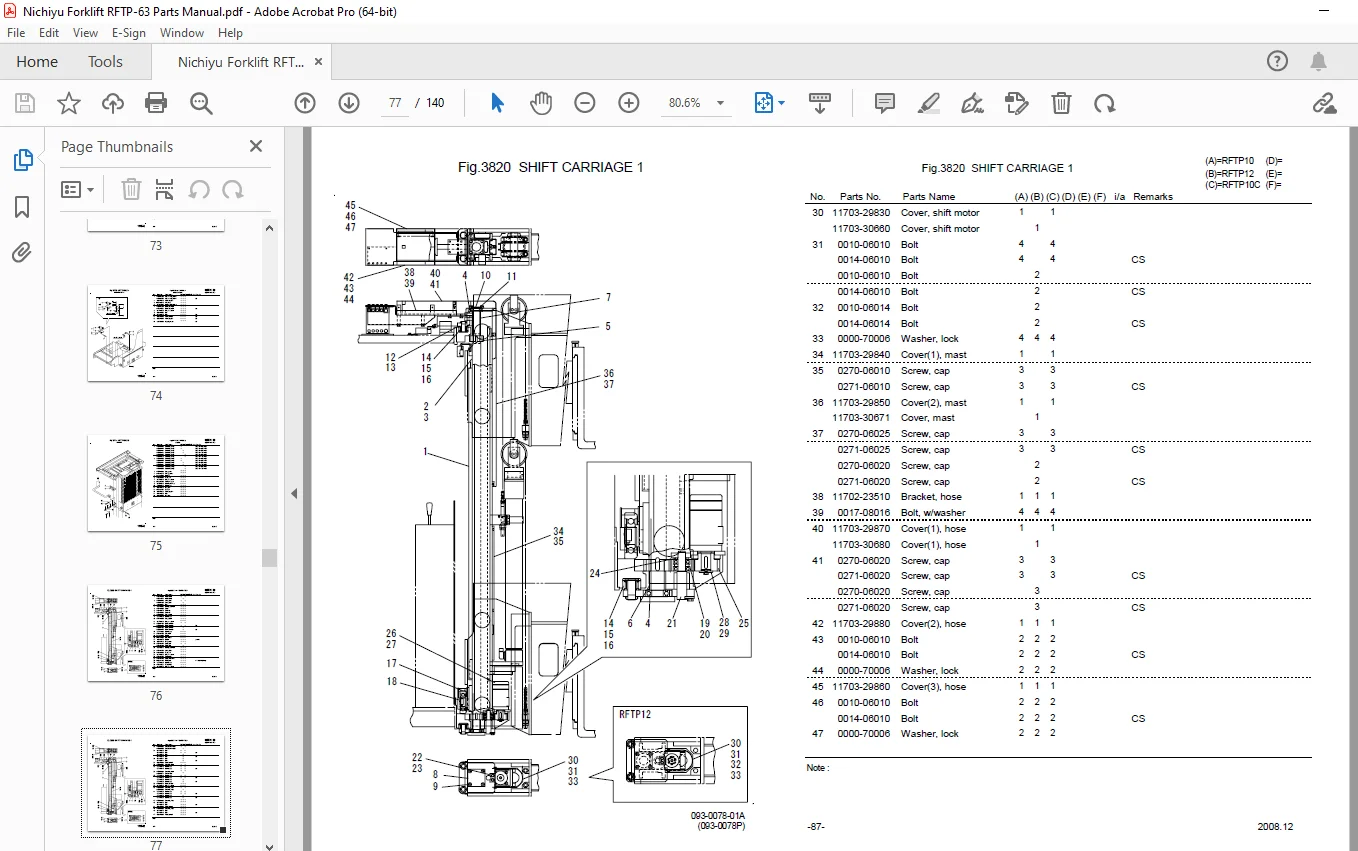Zoom out with minus button
1358x851 pixels.
(585, 103)
